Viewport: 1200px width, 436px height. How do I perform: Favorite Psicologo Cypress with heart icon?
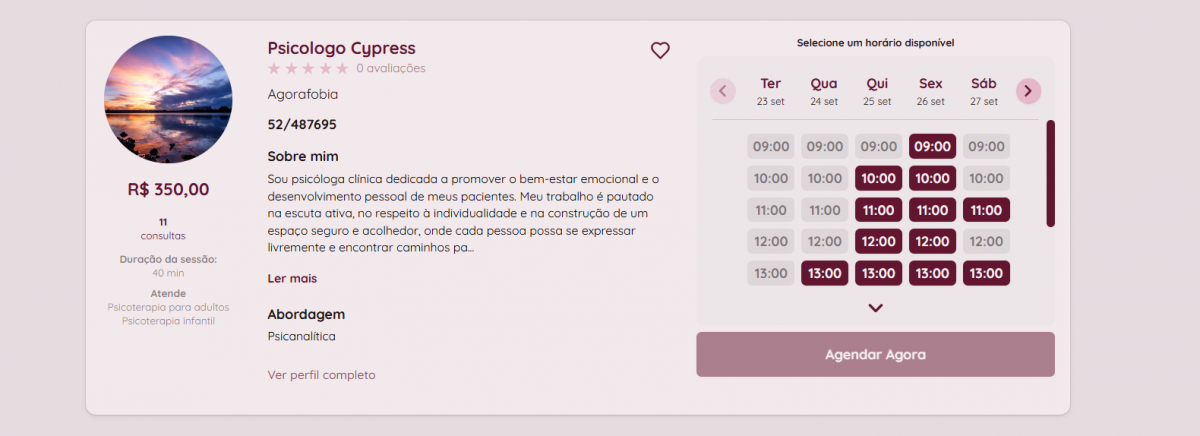660,50
